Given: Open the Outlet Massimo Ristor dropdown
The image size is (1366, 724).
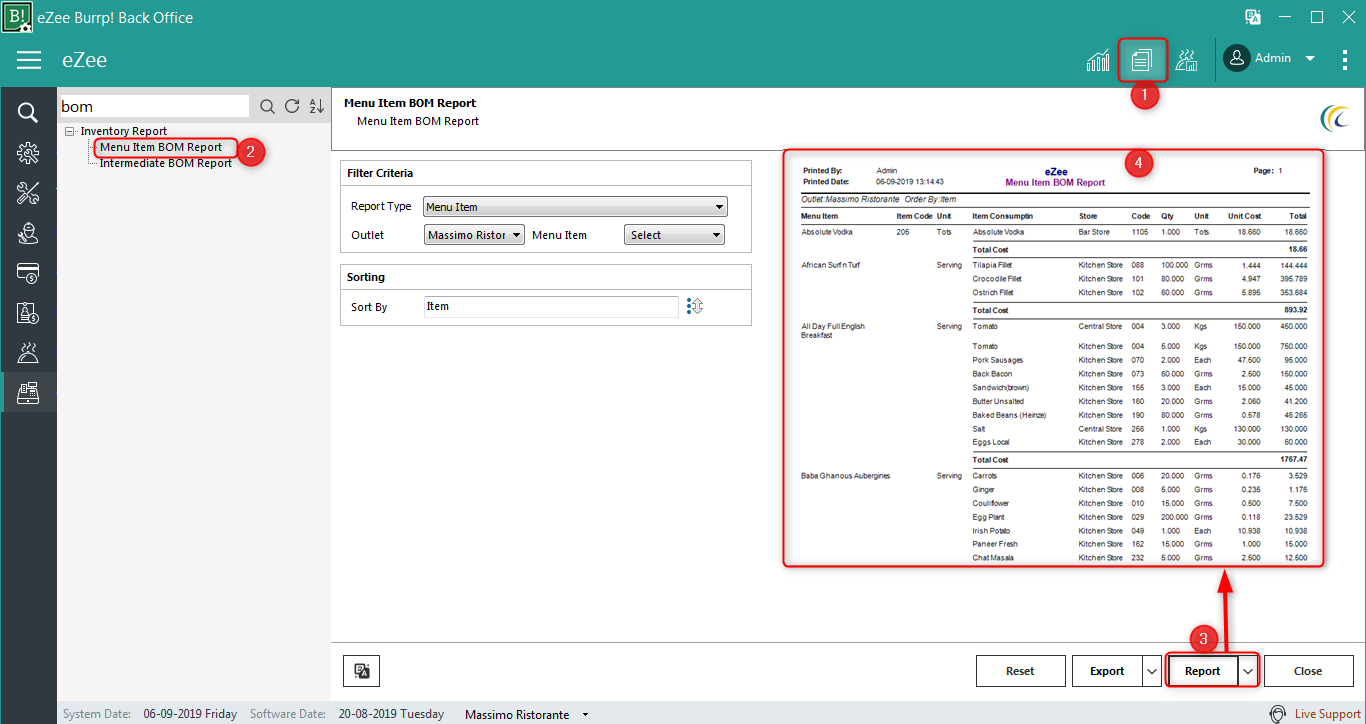Looking at the screenshot, I should [474, 235].
